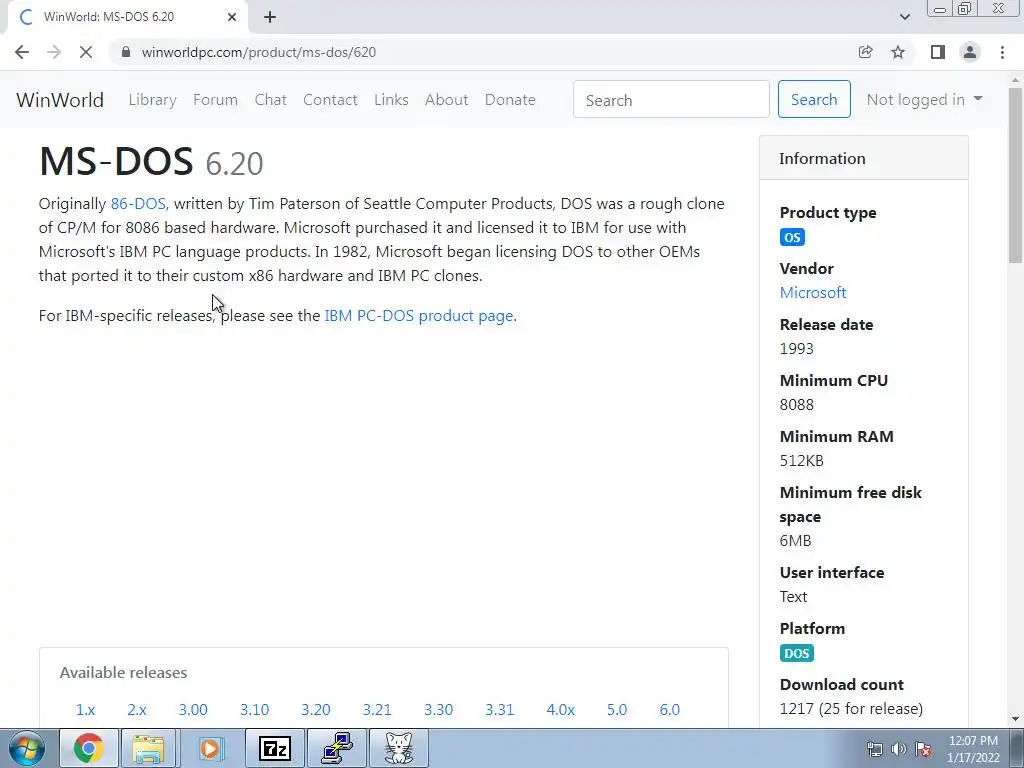
Task: Bookmark this page with the star
Action: tap(898, 52)
